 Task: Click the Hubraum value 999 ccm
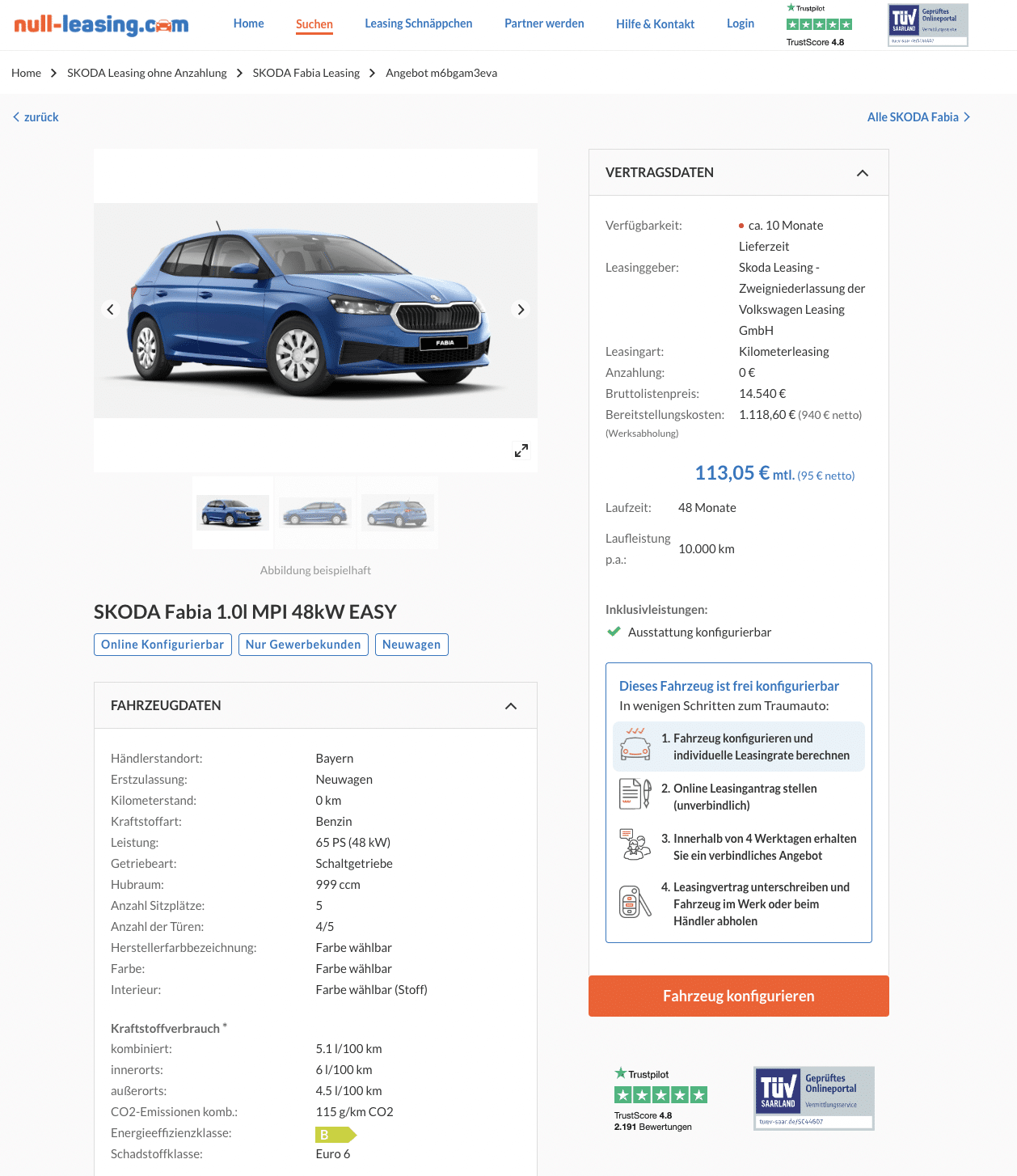(x=338, y=885)
